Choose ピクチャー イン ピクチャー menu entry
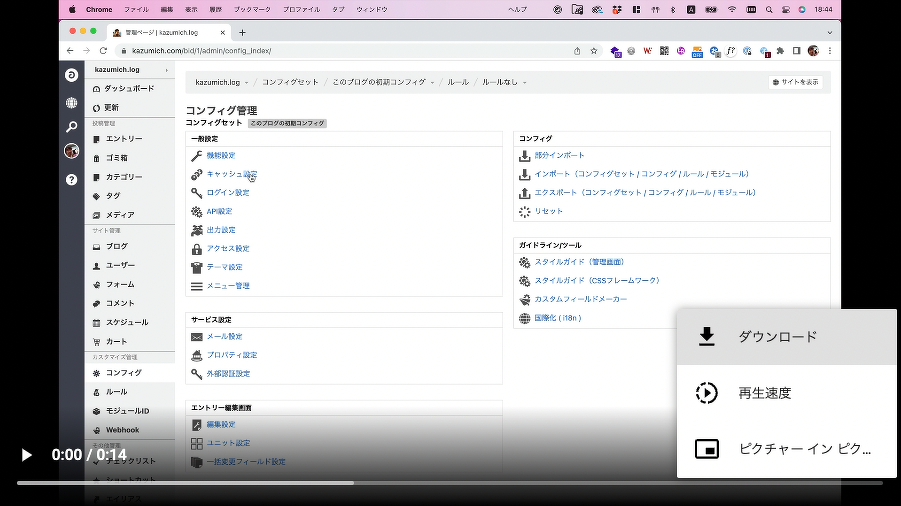Image resolution: width=901 pixels, height=506 pixels. [x=787, y=449]
